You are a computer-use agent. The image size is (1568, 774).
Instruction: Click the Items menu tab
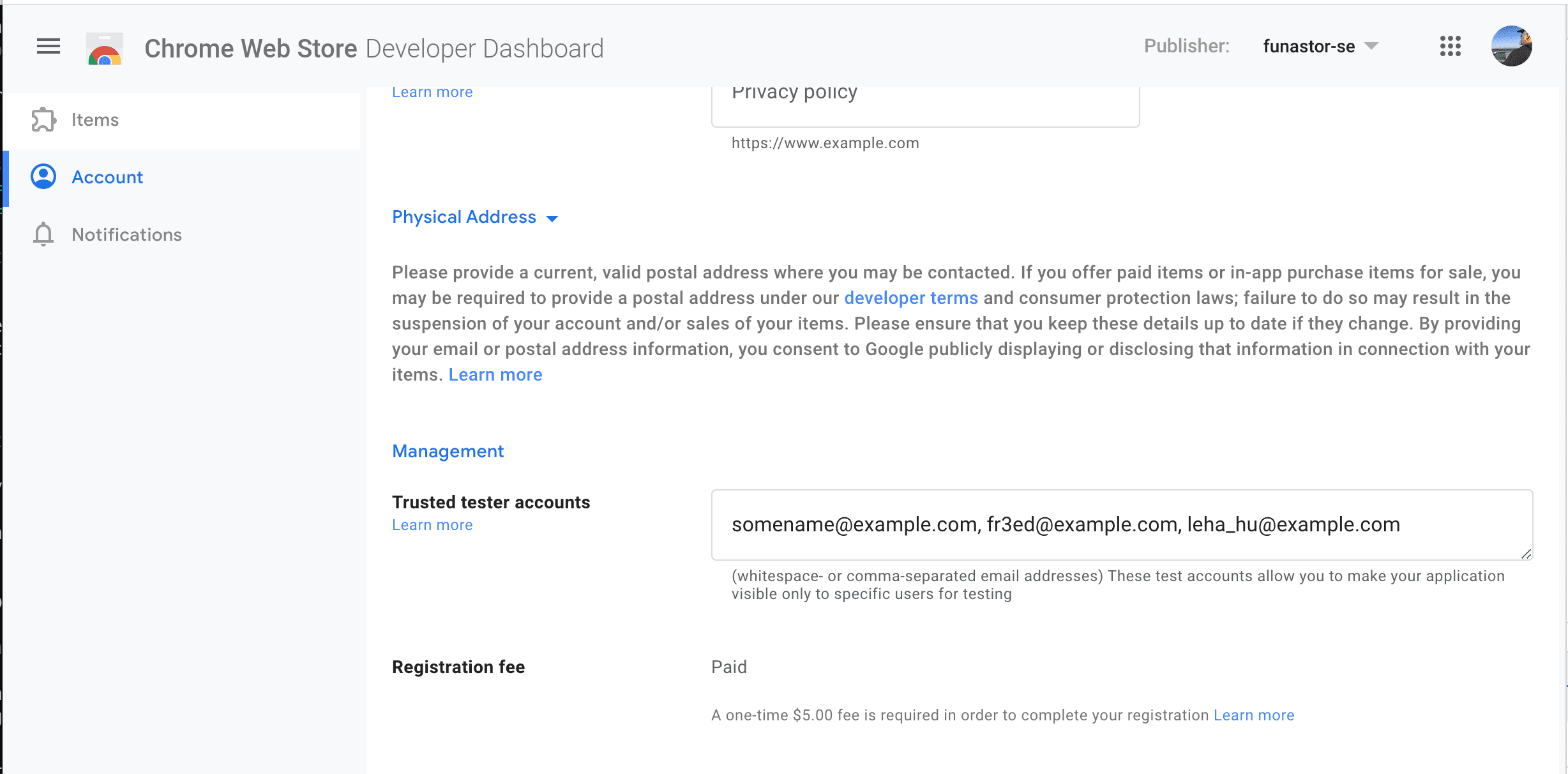95,119
